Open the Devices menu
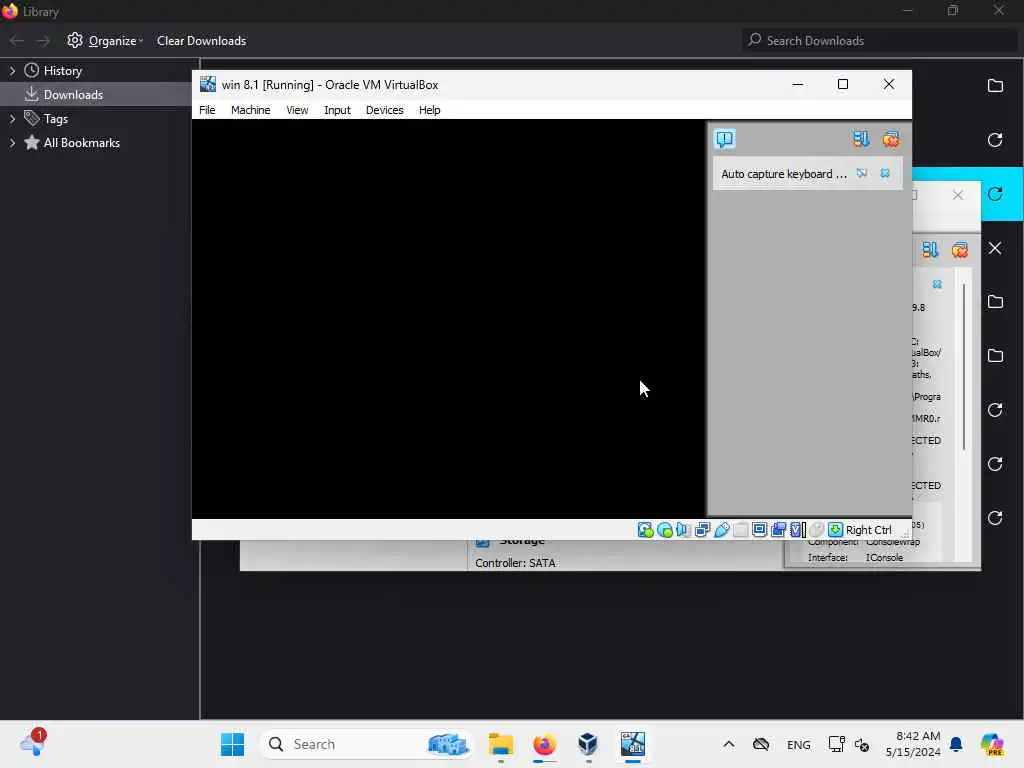 (x=385, y=110)
